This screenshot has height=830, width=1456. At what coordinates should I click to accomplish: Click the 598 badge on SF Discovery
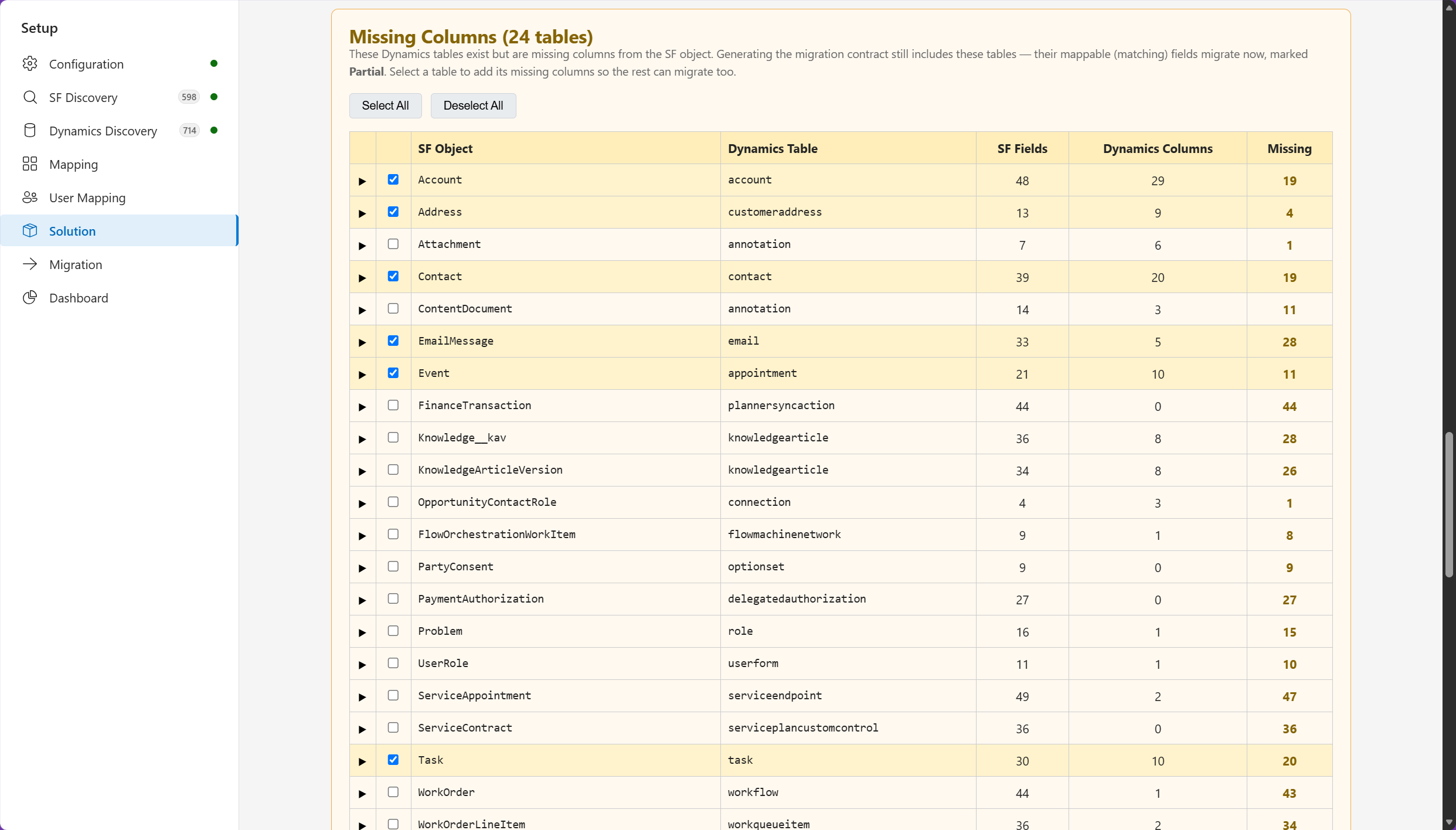coord(189,97)
